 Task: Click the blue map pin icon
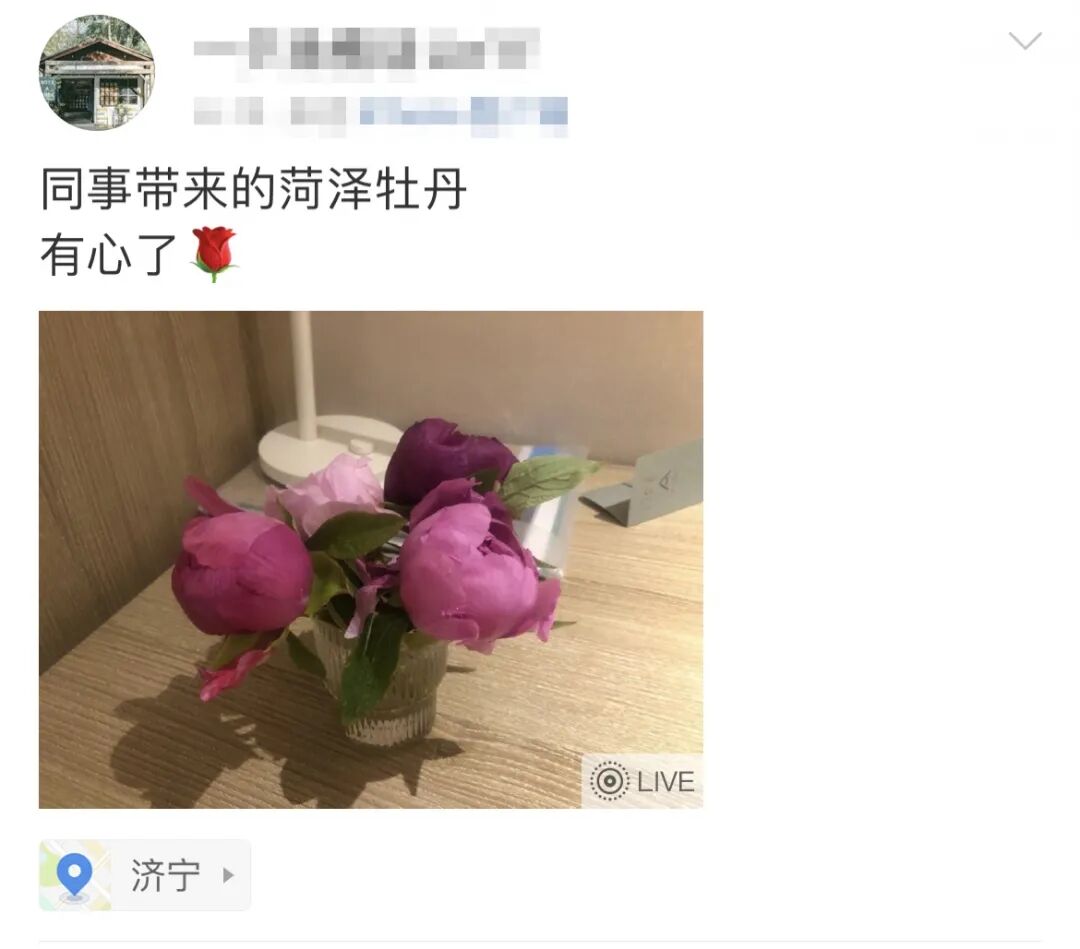(x=74, y=875)
